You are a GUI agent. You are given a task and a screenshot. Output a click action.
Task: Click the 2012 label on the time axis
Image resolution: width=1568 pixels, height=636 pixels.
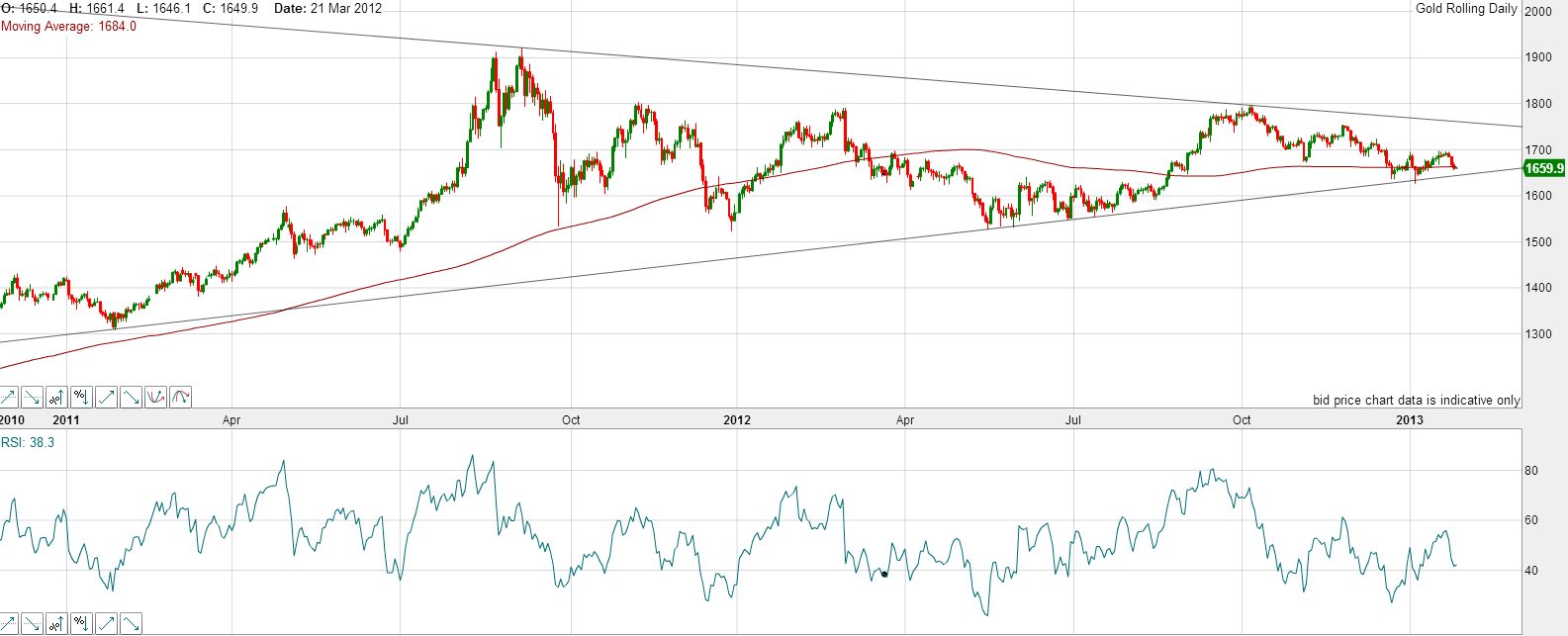[737, 420]
